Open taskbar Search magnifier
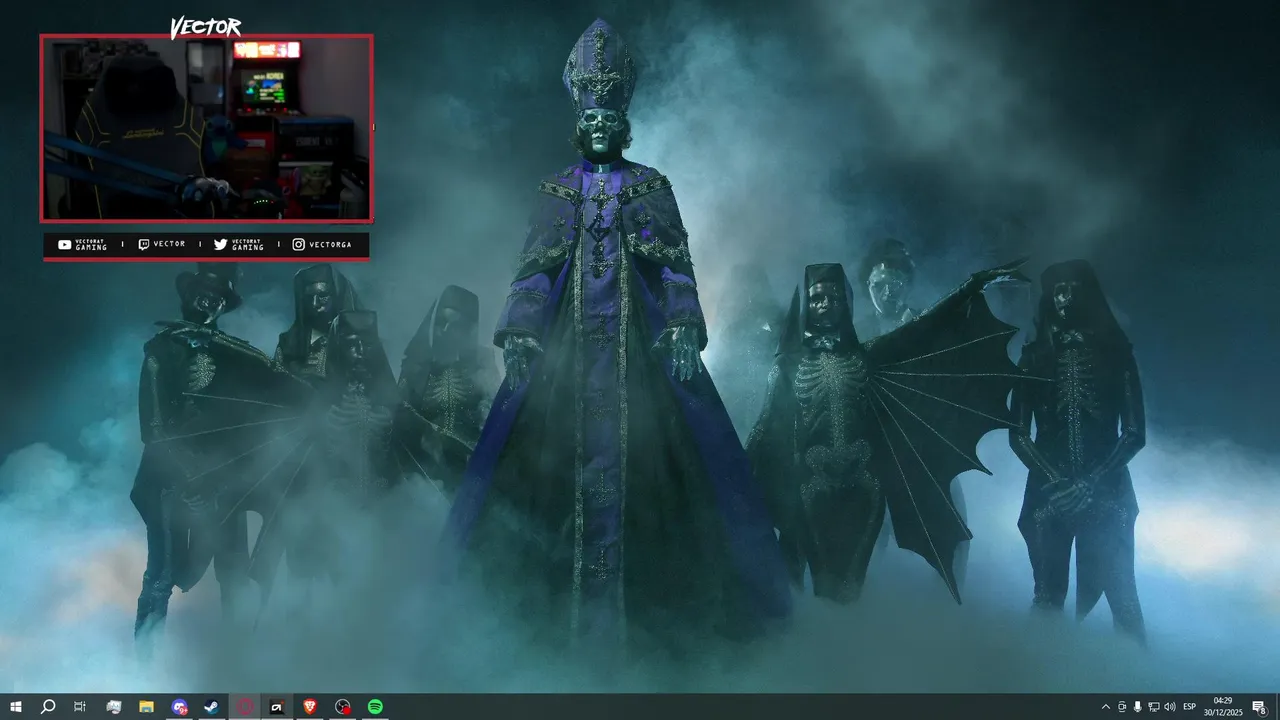1280x720 pixels. [x=47, y=707]
